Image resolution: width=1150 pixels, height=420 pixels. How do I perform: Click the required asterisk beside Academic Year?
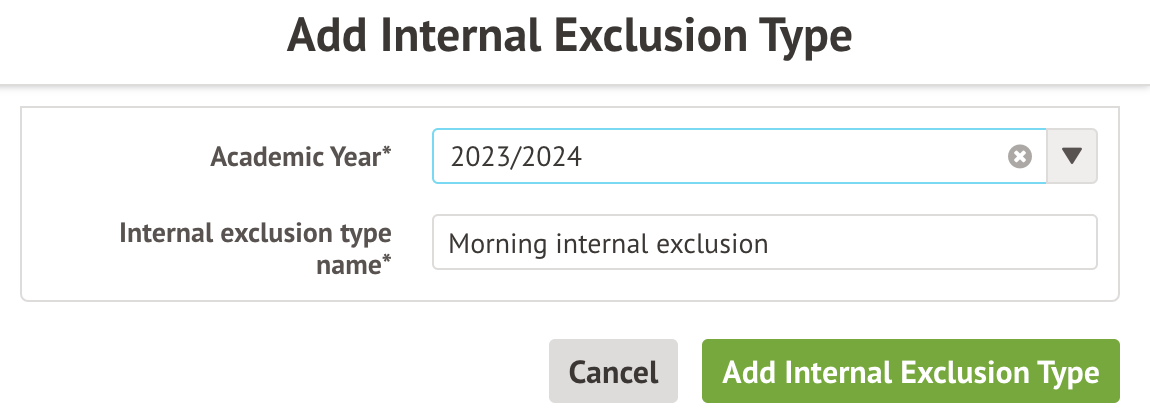pos(387,153)
